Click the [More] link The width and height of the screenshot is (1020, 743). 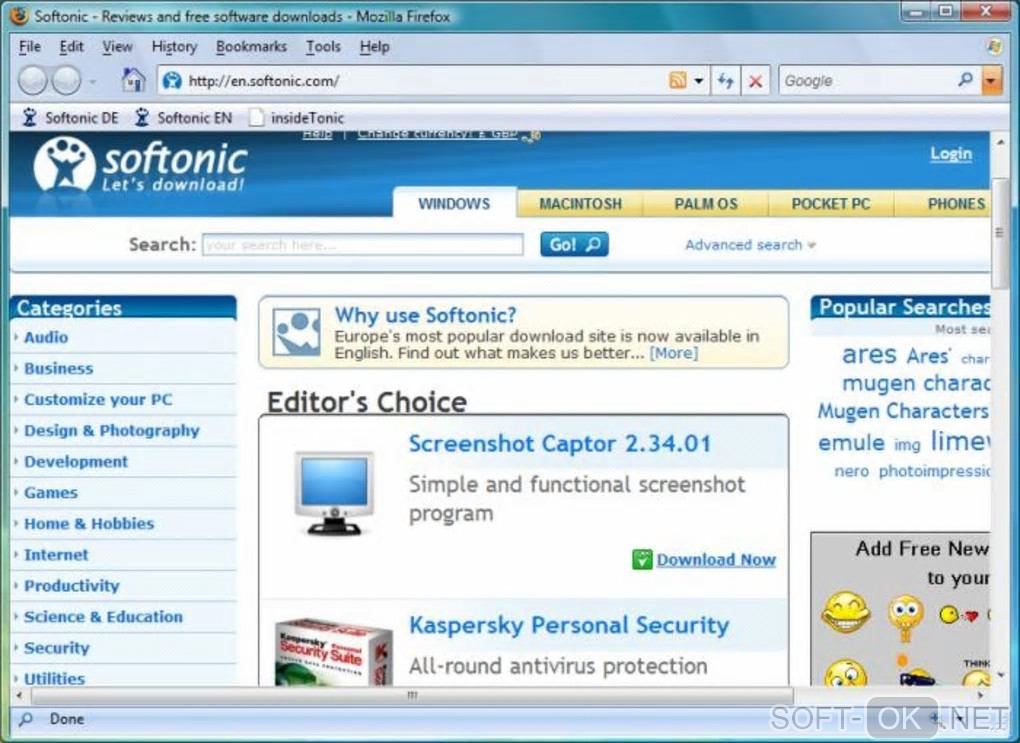673,353
